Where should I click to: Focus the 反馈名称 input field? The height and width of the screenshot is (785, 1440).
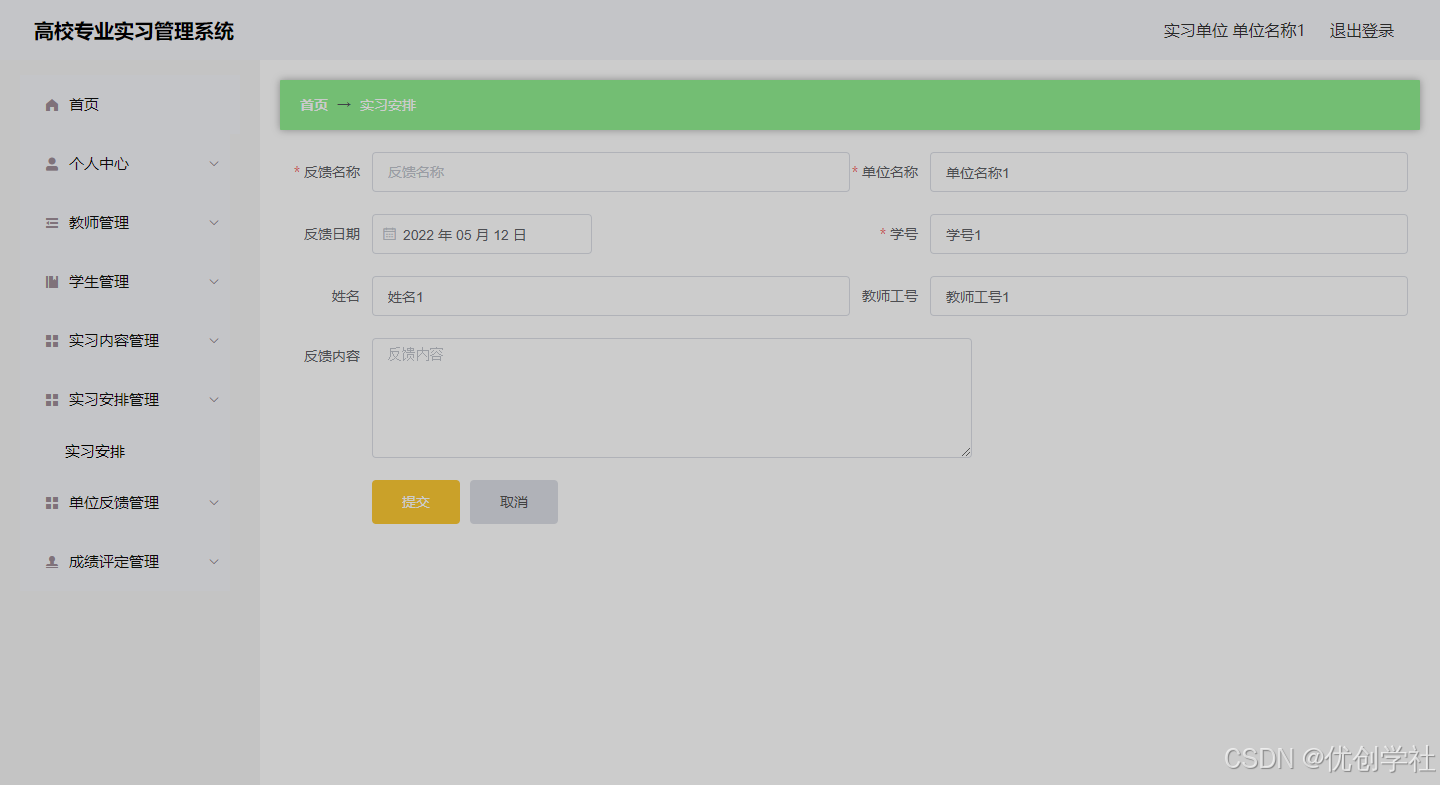(611, 172)
